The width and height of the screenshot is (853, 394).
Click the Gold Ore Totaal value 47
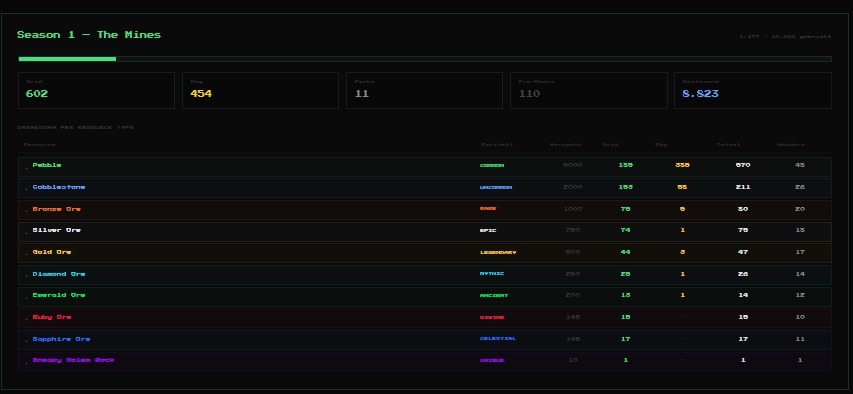743,252
